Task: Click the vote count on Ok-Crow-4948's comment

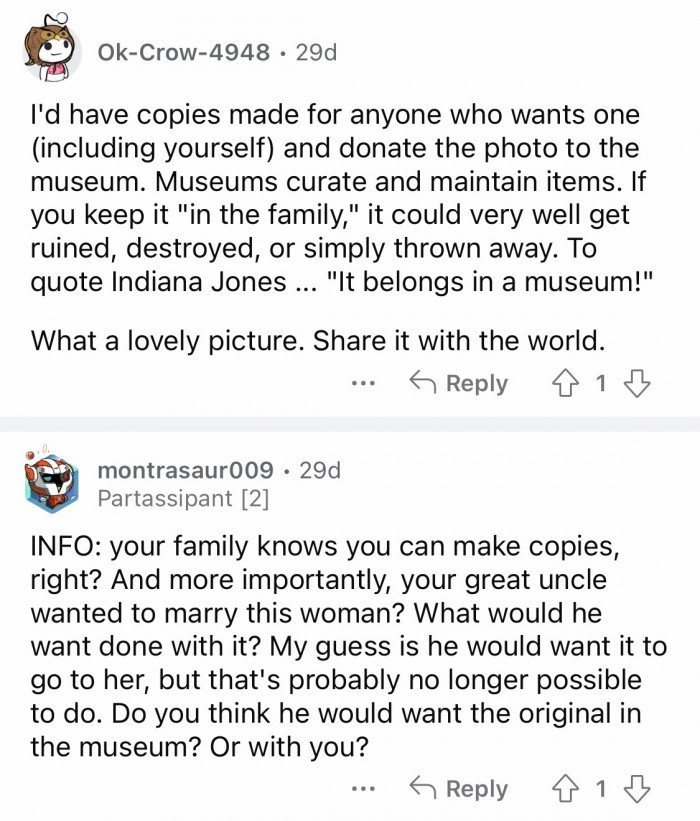Action: 602,384
